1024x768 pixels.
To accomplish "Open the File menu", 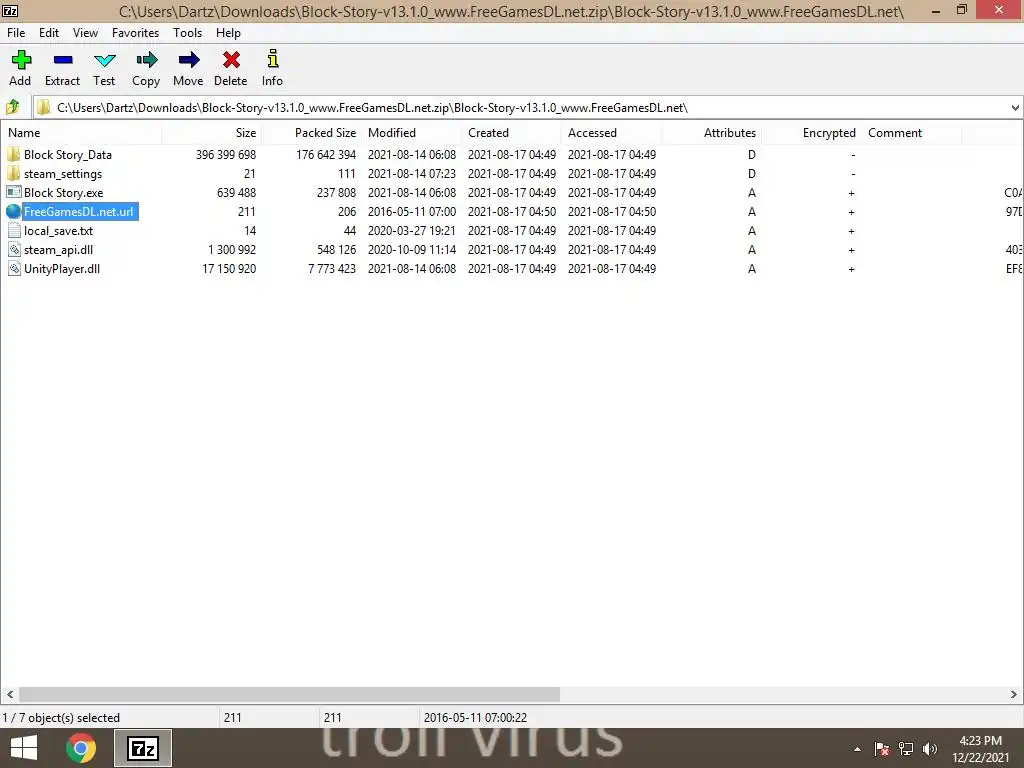I will pos(16,33).
